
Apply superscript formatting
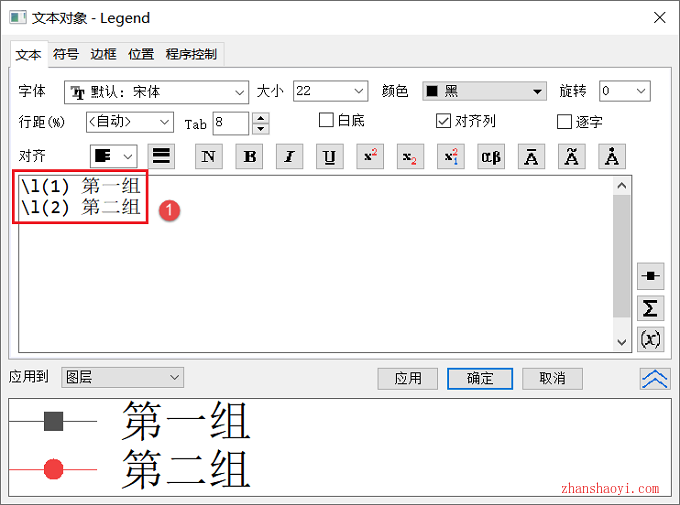coord(370,156)
